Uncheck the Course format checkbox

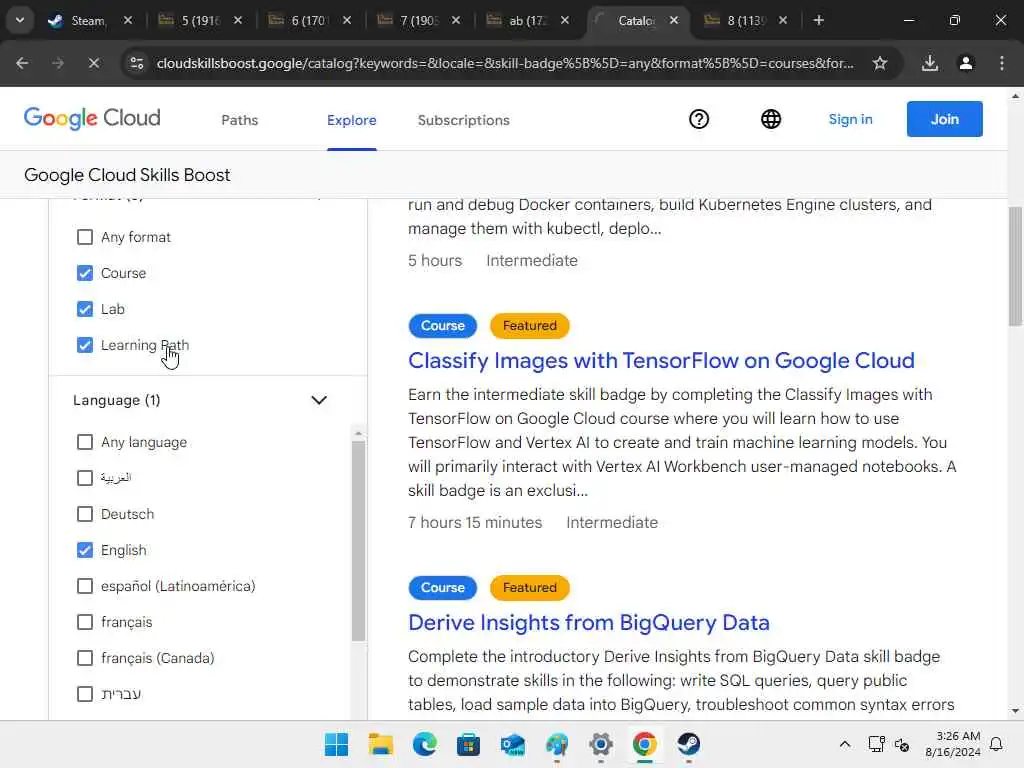click(x=85, y=273)
